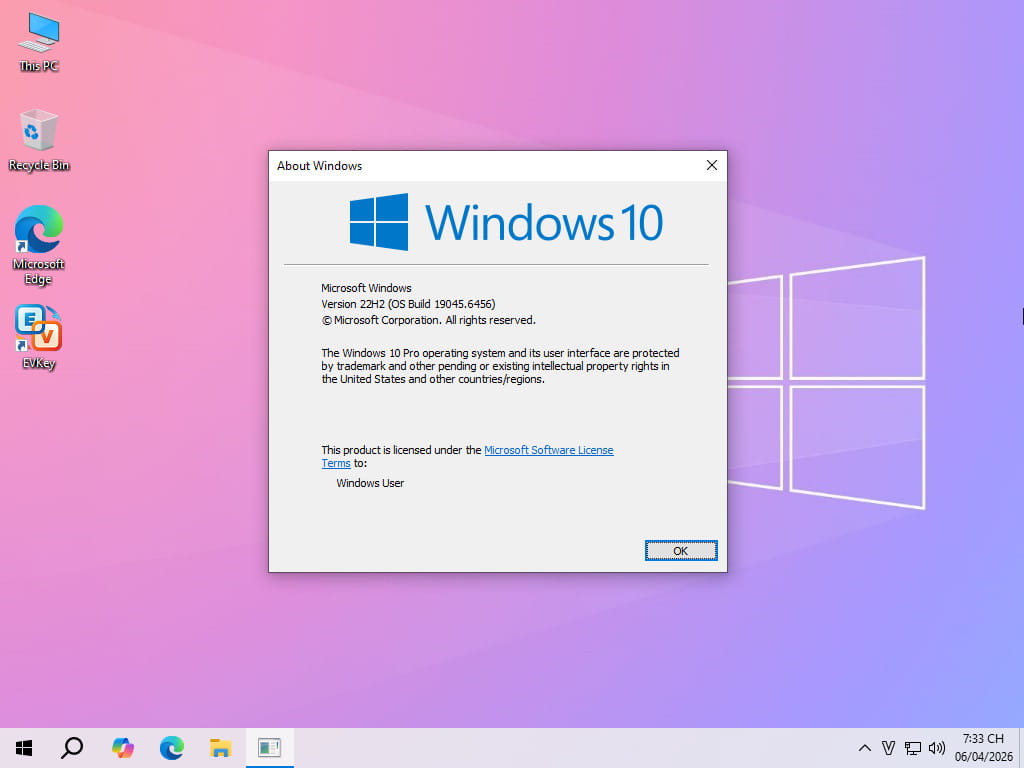1024x768 pixels.
Task: Click the Windows 10 Pro trademark paragraph
Action: point(500,366)
